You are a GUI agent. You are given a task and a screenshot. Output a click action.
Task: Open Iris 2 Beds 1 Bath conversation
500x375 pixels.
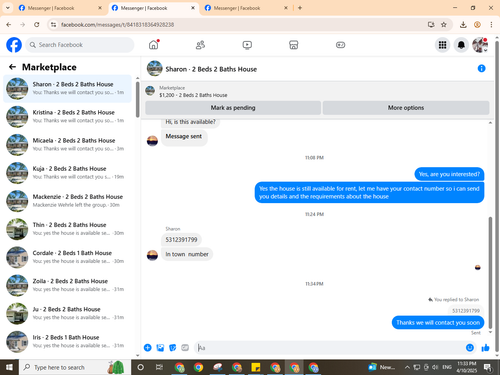[x=68, y=341]
